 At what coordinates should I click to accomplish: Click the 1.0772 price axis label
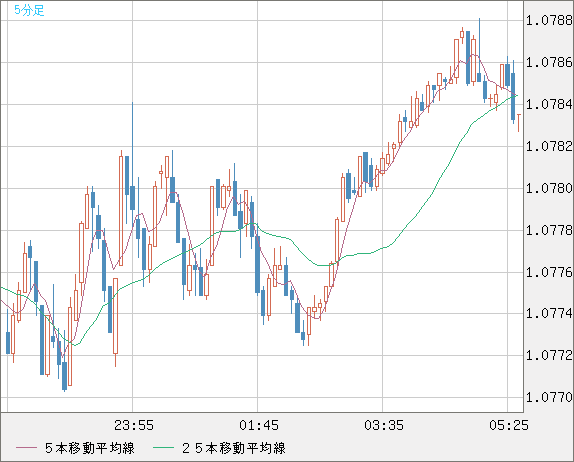pos(549,355)
